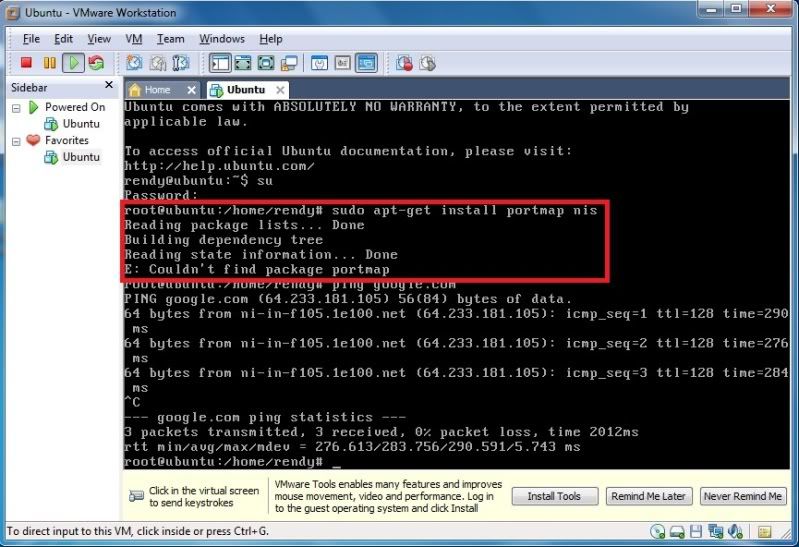This screenshot has width=799, height=547.
Task: Close the Ubuntu tab
Action: tap(280, 90)
